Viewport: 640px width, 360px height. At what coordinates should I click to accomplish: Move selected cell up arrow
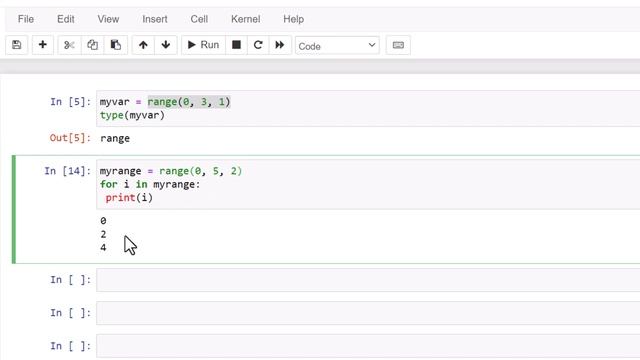[143, 45]
